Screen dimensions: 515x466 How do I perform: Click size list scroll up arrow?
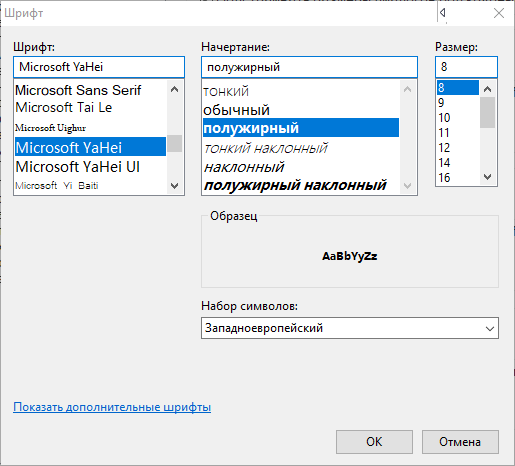click(488, 89)
